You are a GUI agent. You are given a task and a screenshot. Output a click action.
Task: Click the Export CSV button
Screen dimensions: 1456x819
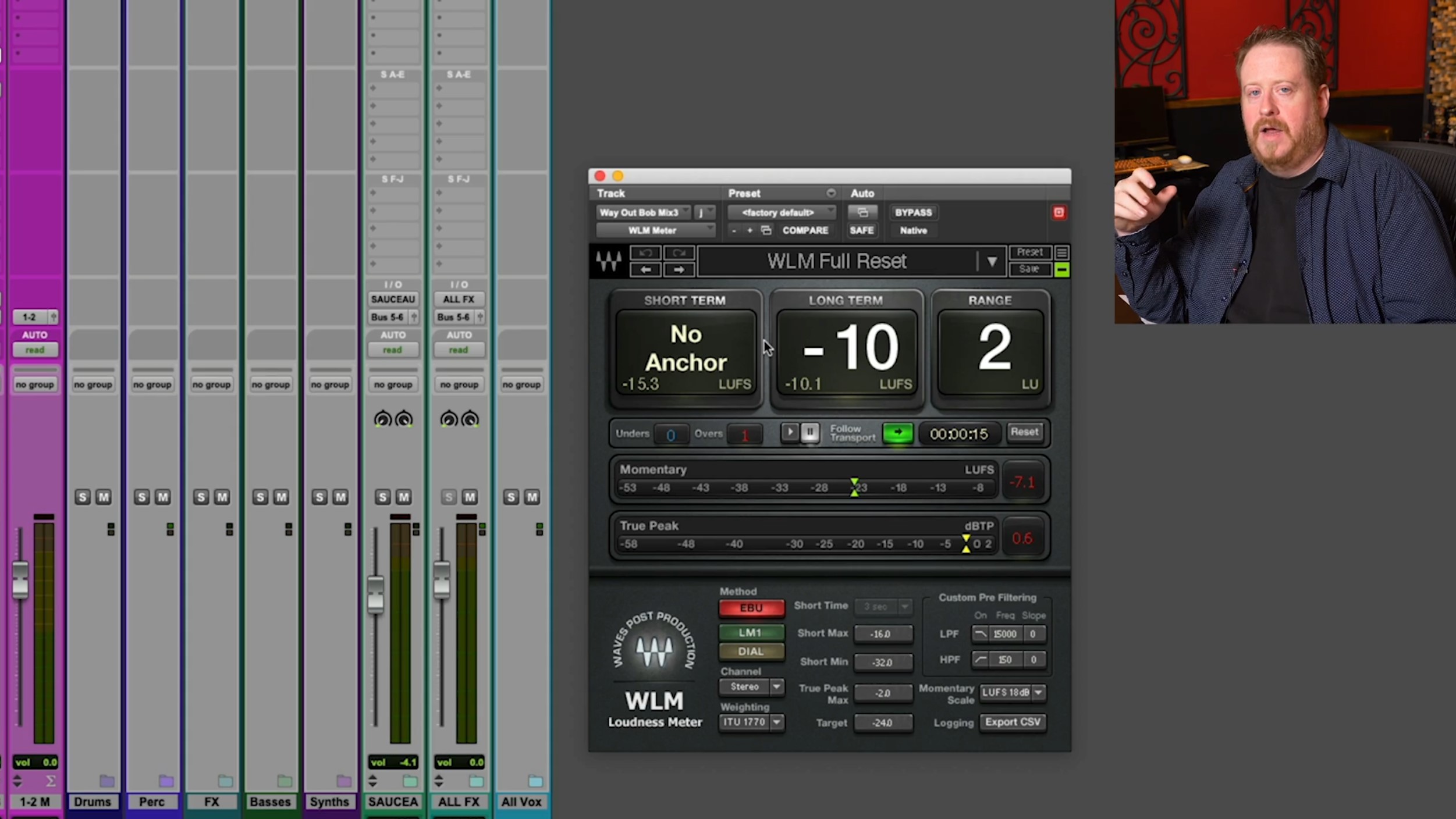[x=1013, y=722]
